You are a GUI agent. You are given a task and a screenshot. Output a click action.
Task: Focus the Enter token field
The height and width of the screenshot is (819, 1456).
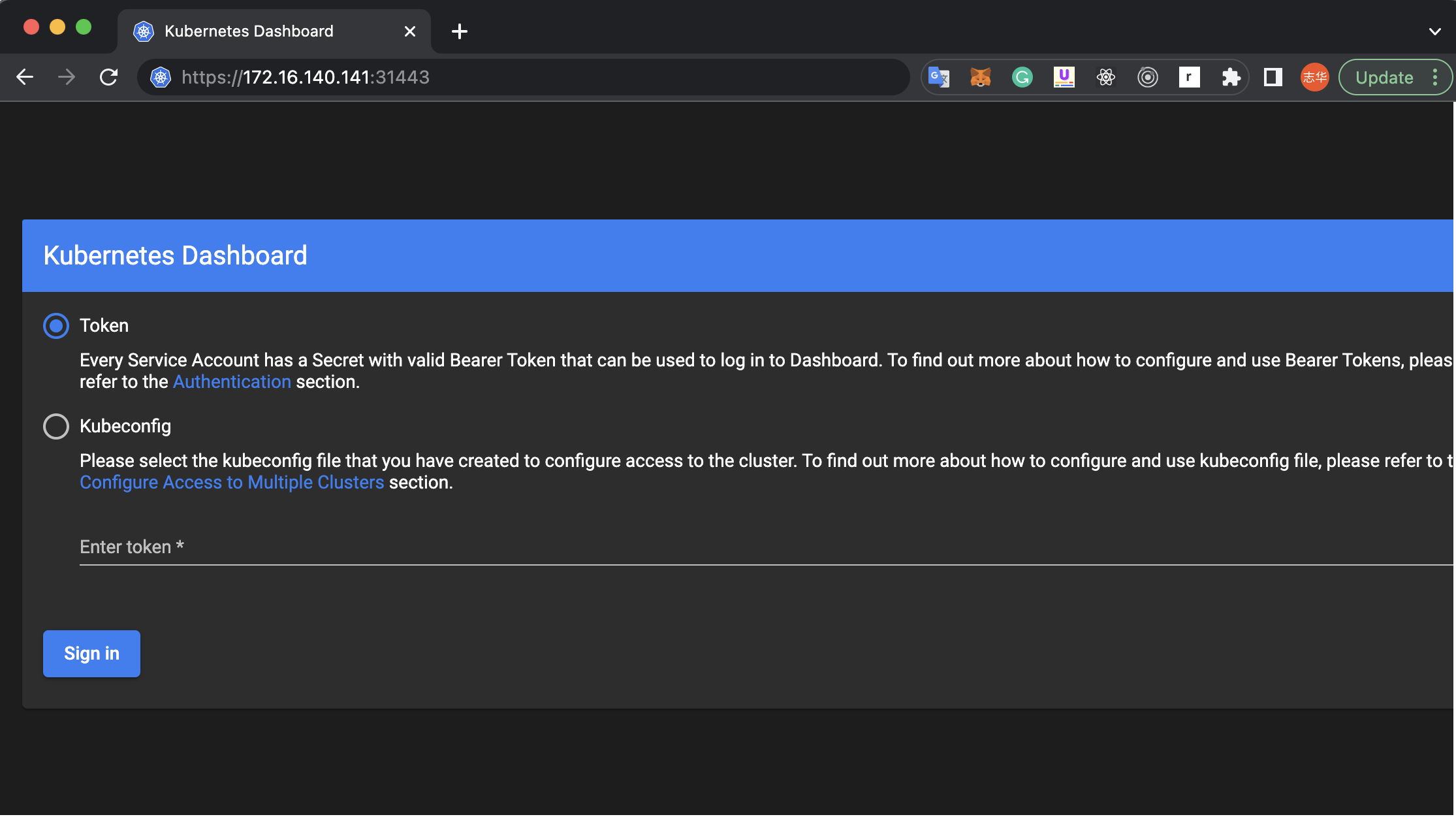[767, 547]
